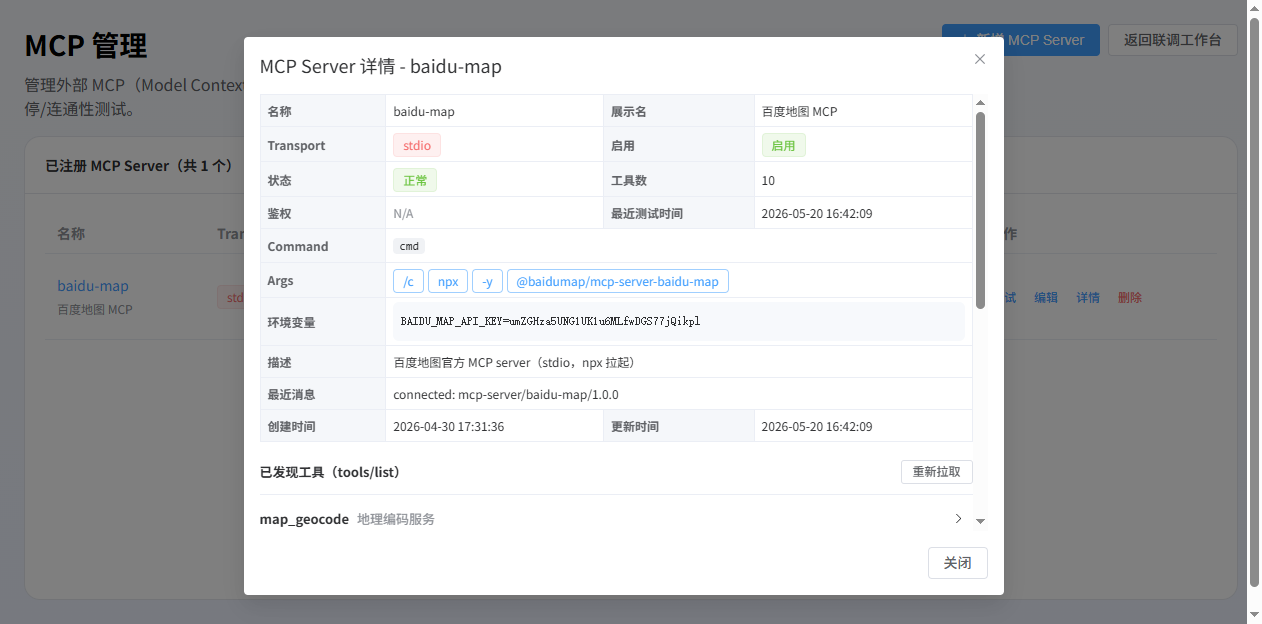
Task: Select the /c argument tag
Action: [409, 281]
